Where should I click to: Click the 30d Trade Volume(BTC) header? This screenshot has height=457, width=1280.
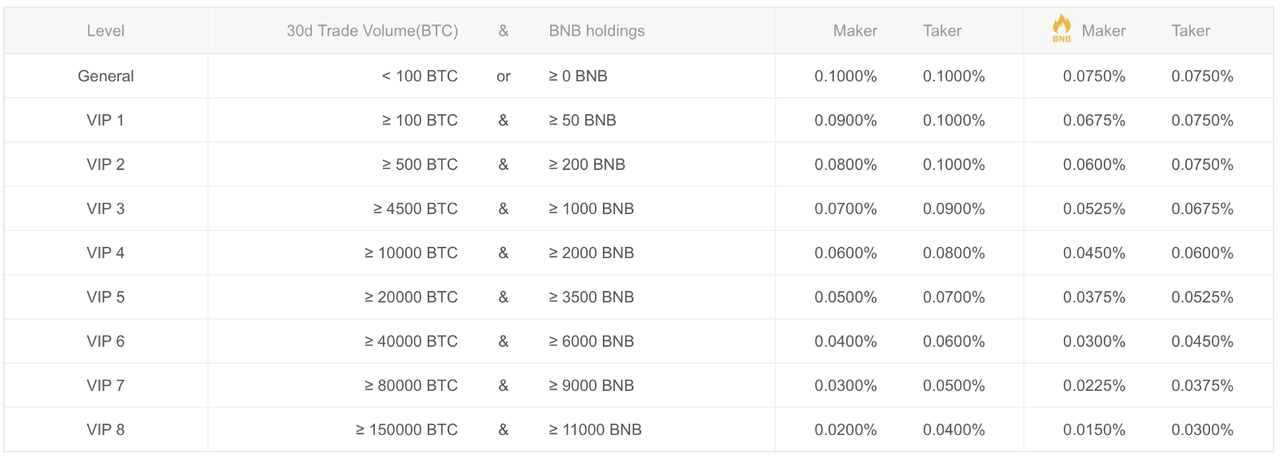(x=372, y=31)
